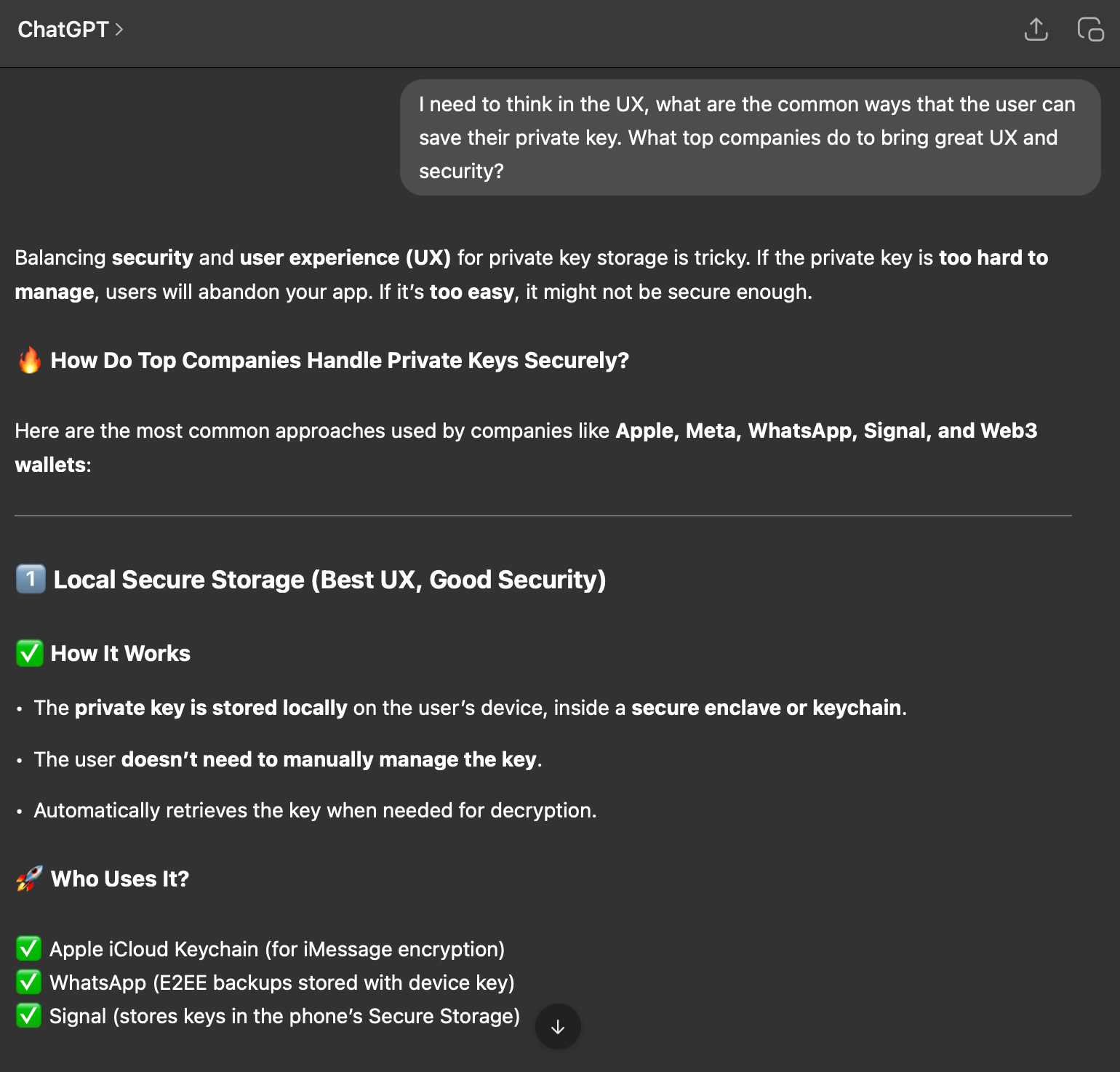Click checkmark next to WhatsApp E2EE backups
The height and width of the screenshot is (1072, 1120).
28,982
